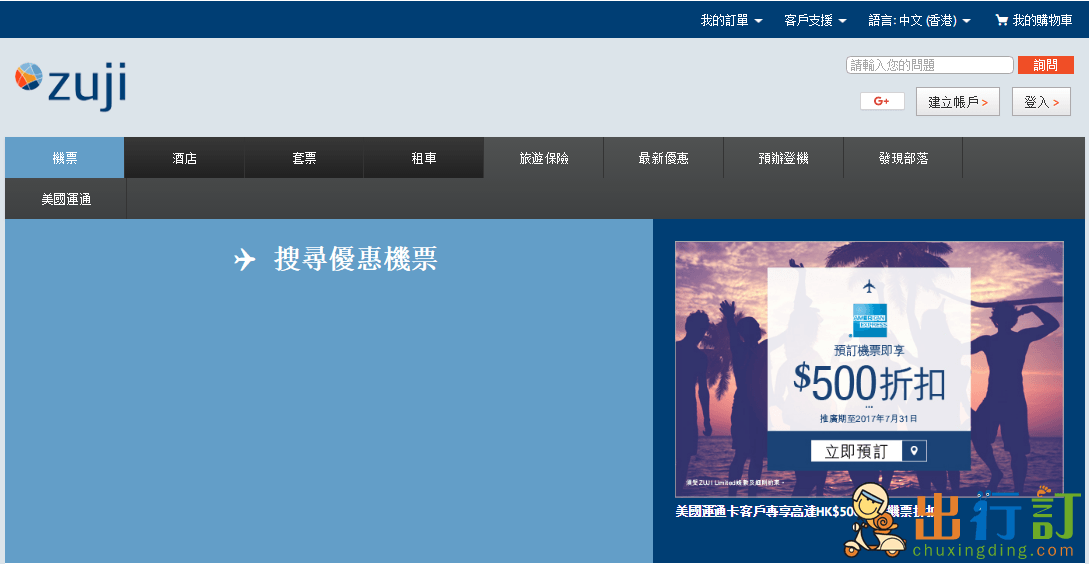
Task: View 最新優惠 tab
Action: (663, 158)
